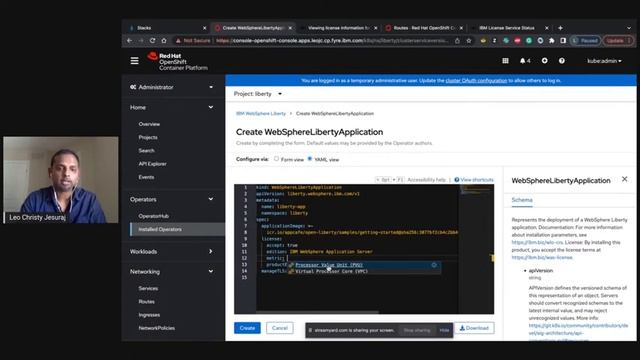Select the Form view radio button
This screenshot has width=640, height=360.
[276, 159]
